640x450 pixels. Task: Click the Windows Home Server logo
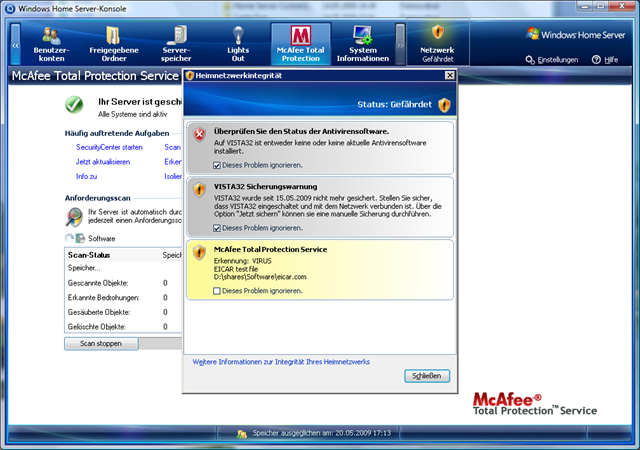click(576, 35)
